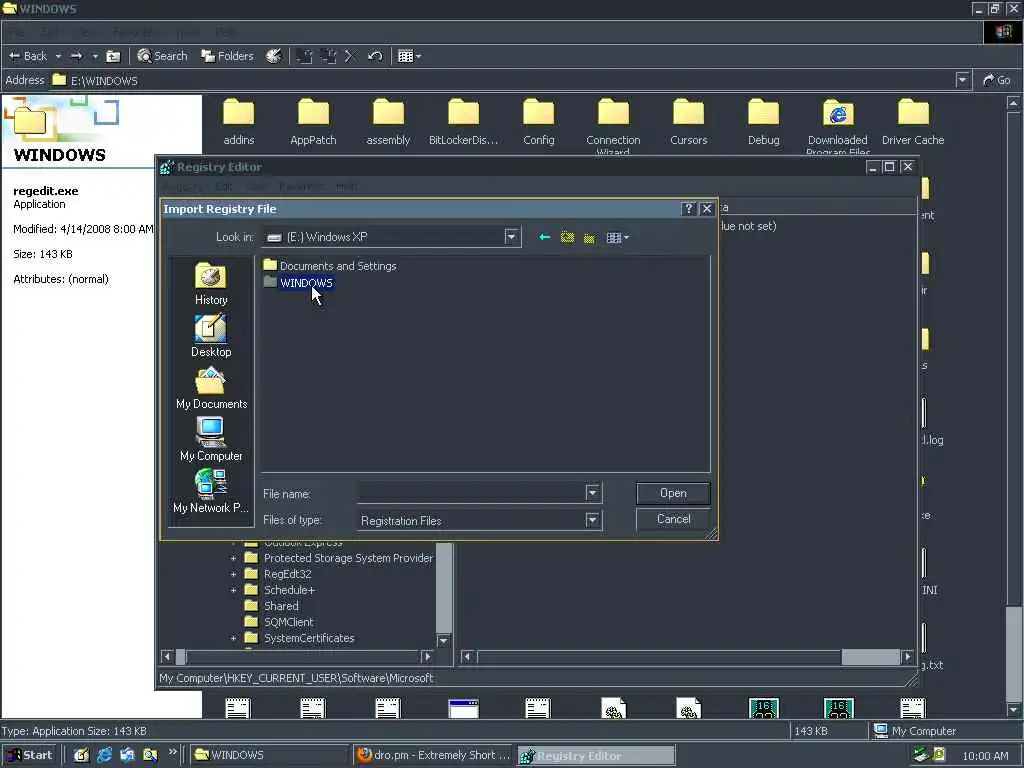Image resolution: width=1024 pixels, height=768 pixels.
Task: Toggle the Folders pane in Explorer
Action: [x=227, y=56]
